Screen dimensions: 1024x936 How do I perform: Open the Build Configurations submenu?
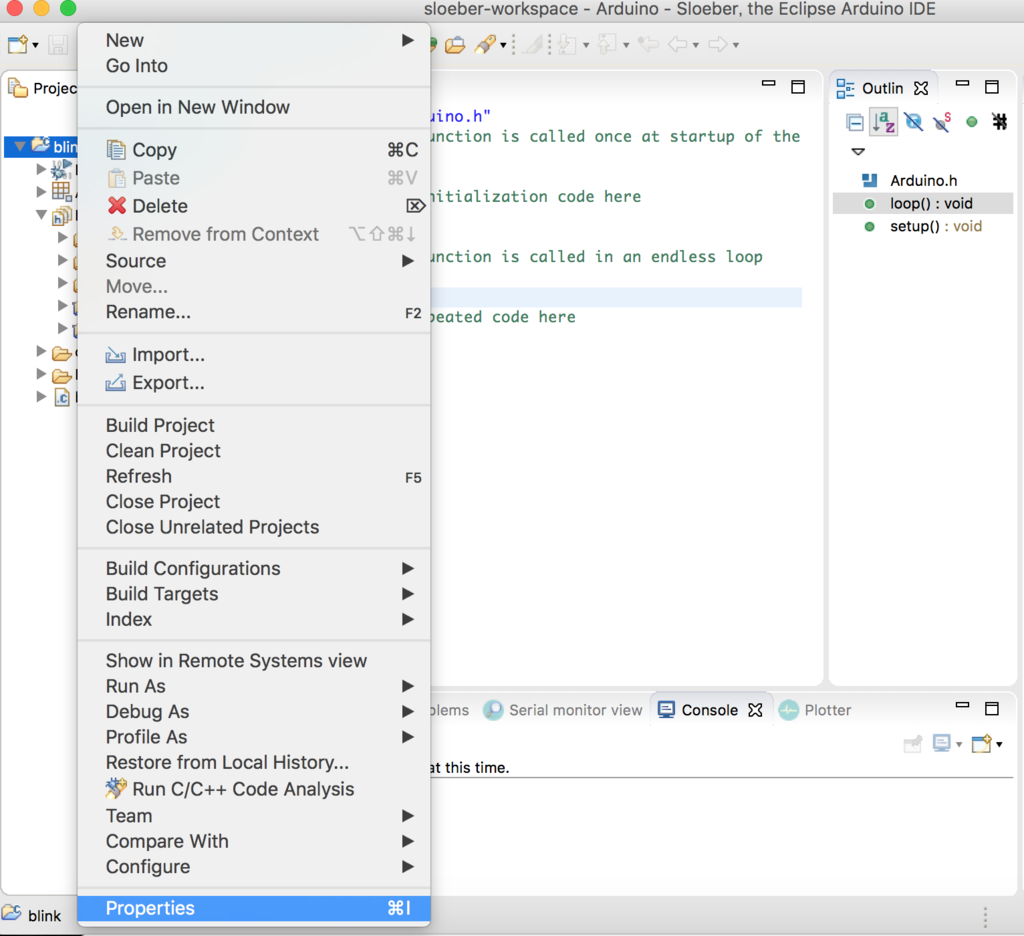click(254, 568)
